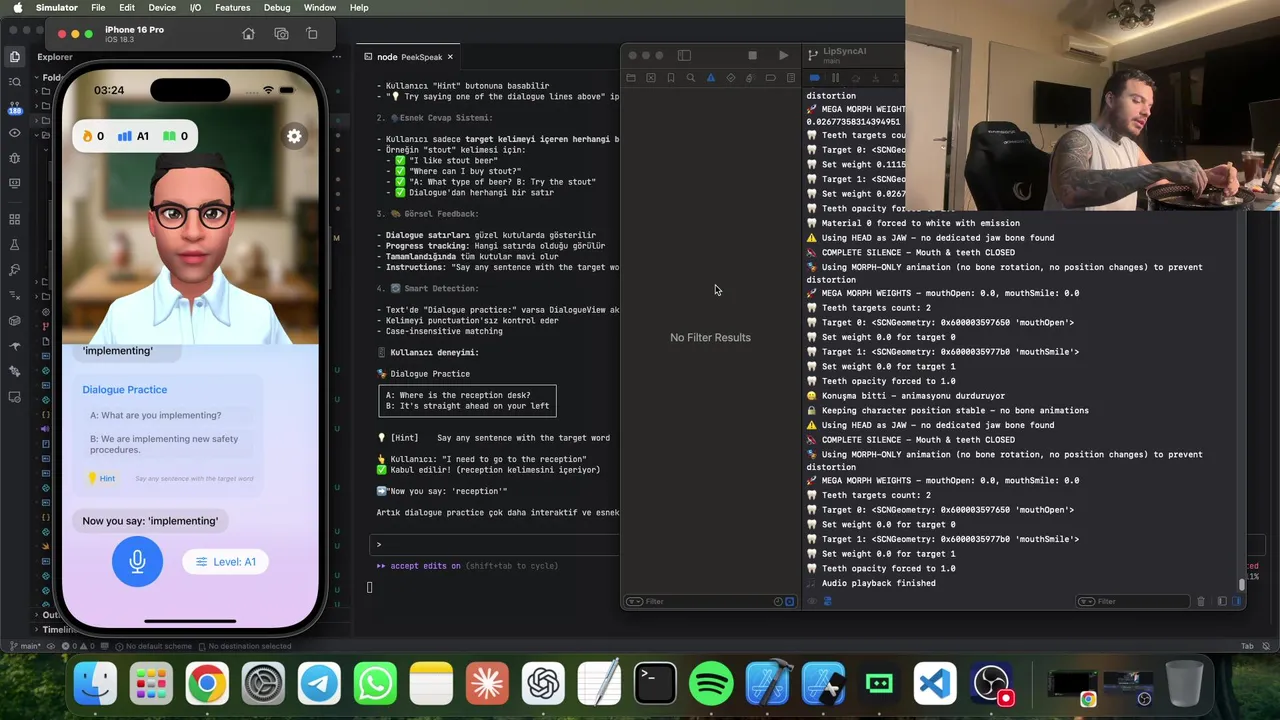Open Xcode's Breakpoint navigator tag icon
The height and width of the screenshot is (720, 1280).
point(771,78)
